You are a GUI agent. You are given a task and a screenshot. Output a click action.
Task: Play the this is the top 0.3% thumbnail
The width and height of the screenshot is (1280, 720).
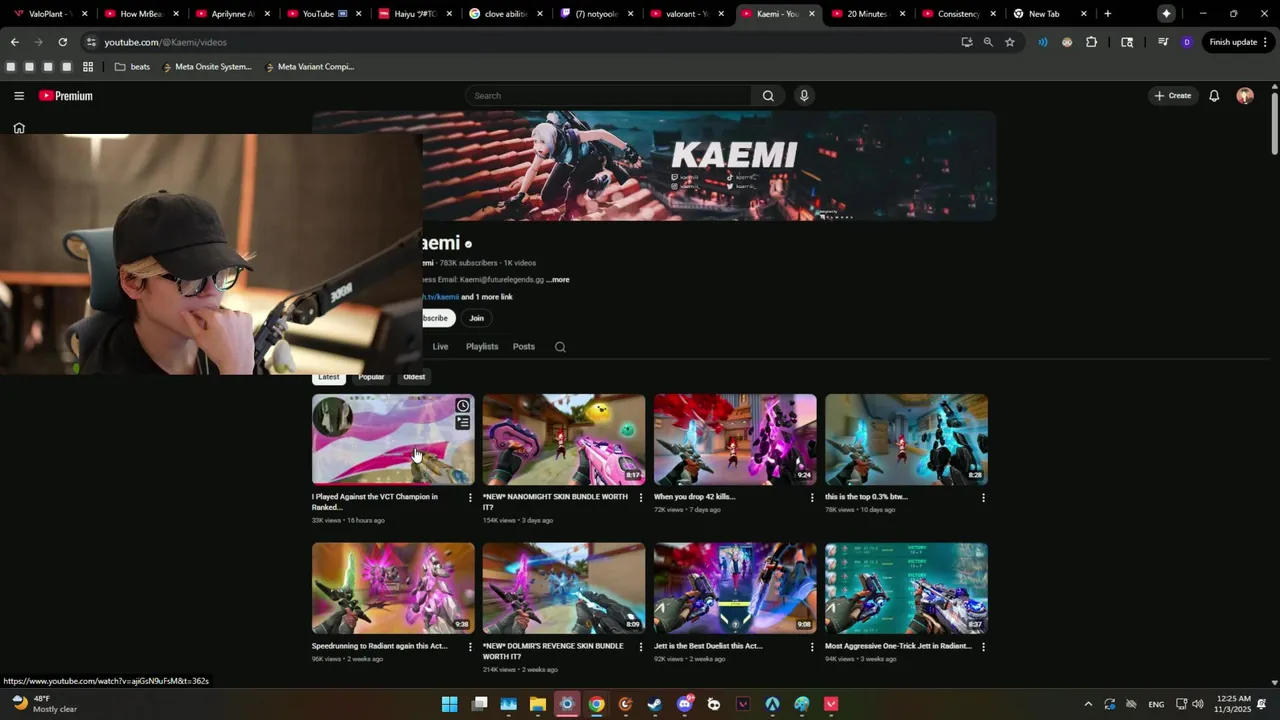(906, 439)
